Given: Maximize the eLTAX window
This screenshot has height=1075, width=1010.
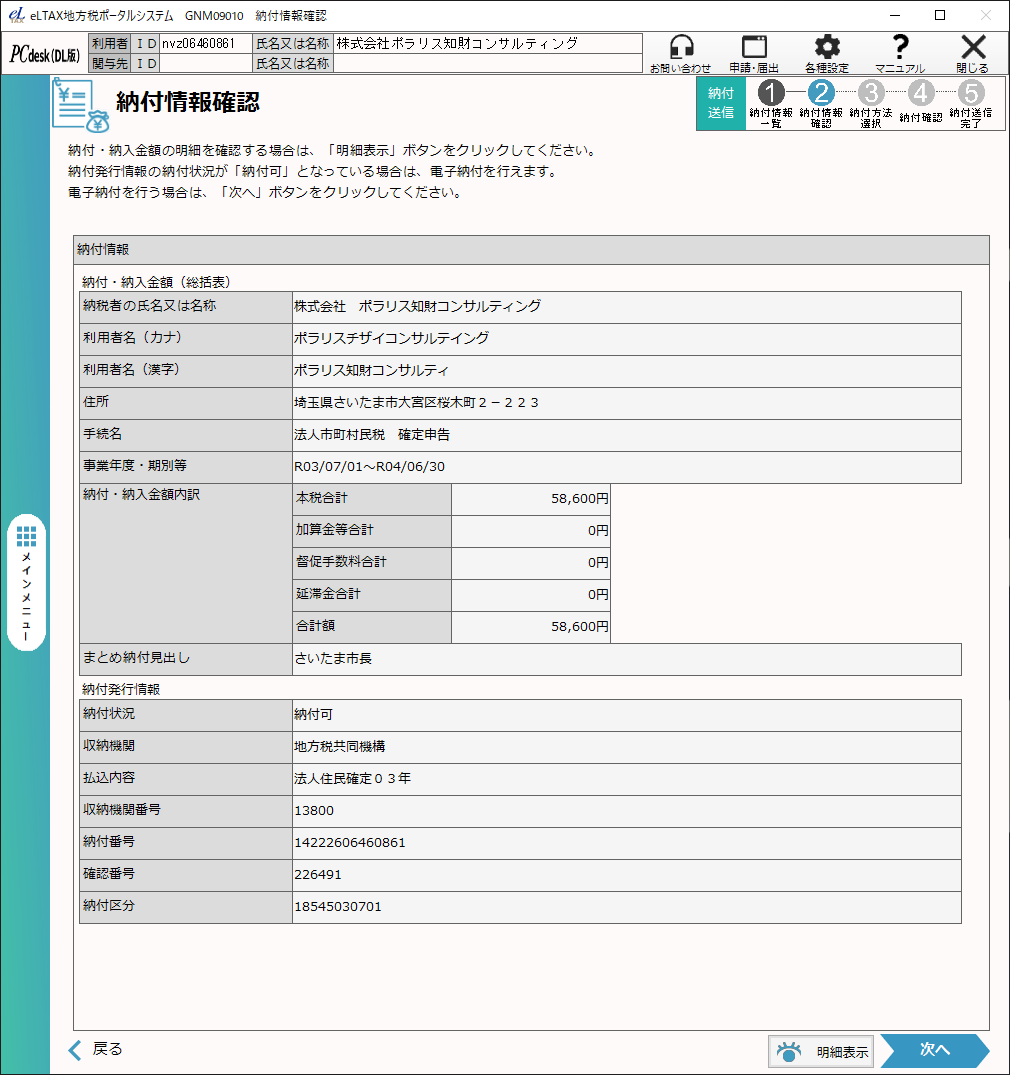Looking at the screenshot, I should (940, 15).
